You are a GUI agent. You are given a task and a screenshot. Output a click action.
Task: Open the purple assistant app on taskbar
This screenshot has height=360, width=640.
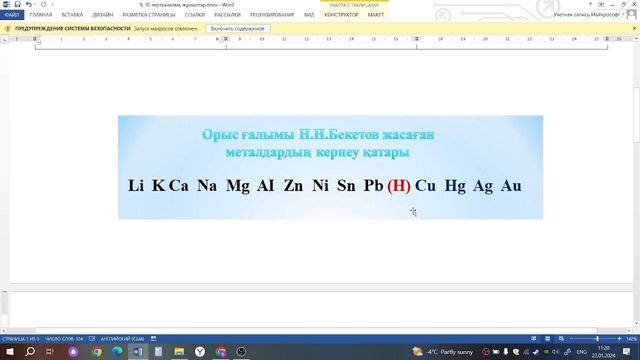(73, 351)
